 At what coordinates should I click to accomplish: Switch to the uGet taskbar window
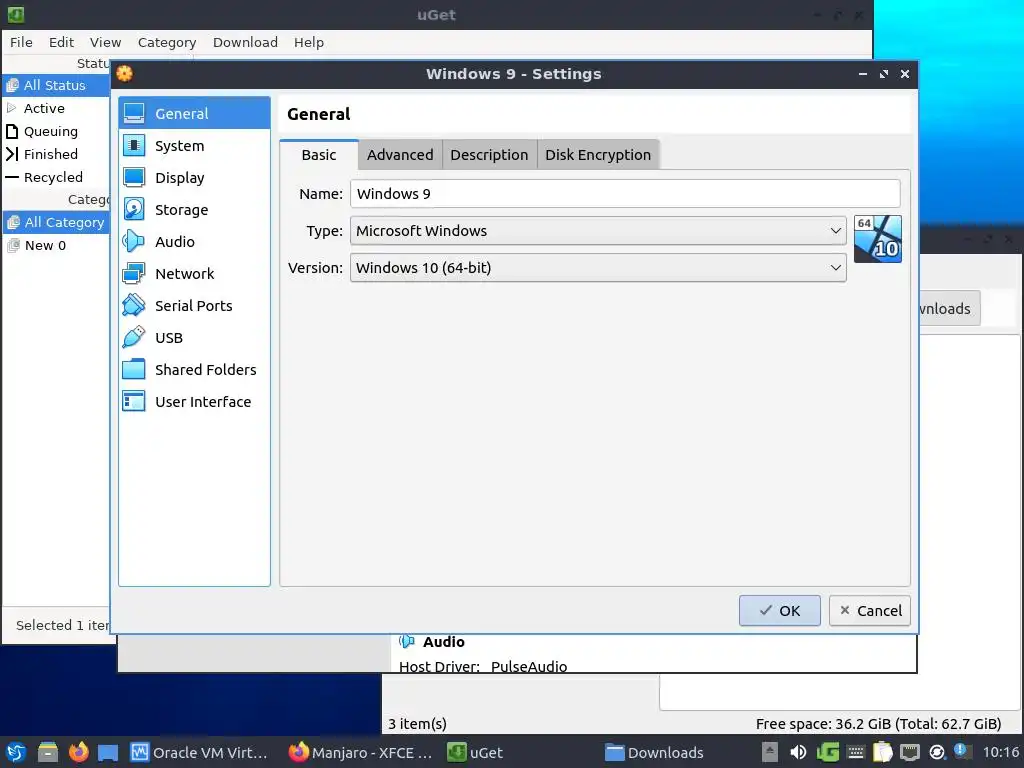point(475,752)
